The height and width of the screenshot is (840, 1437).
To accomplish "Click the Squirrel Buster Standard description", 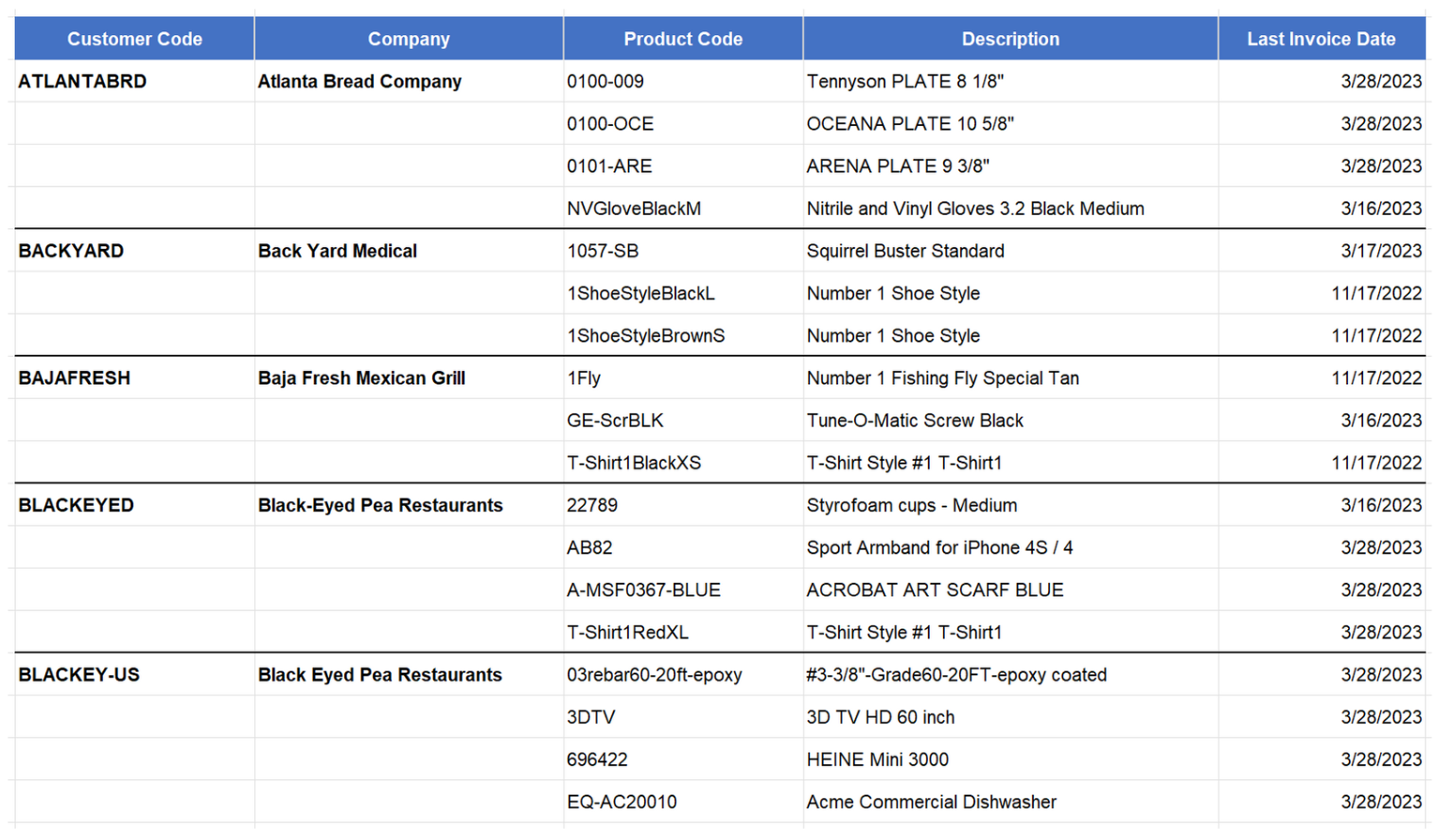I will click(x=905, y=251).
